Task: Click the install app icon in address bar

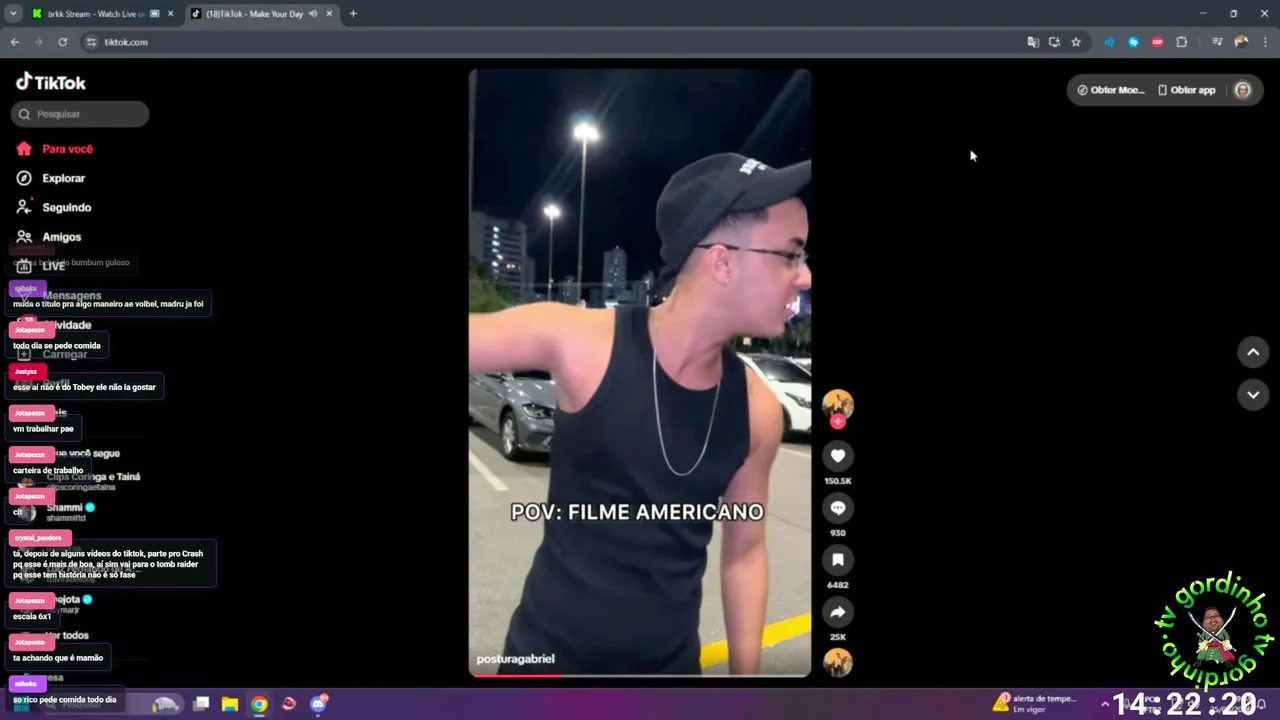Action: click(1054, 42)
